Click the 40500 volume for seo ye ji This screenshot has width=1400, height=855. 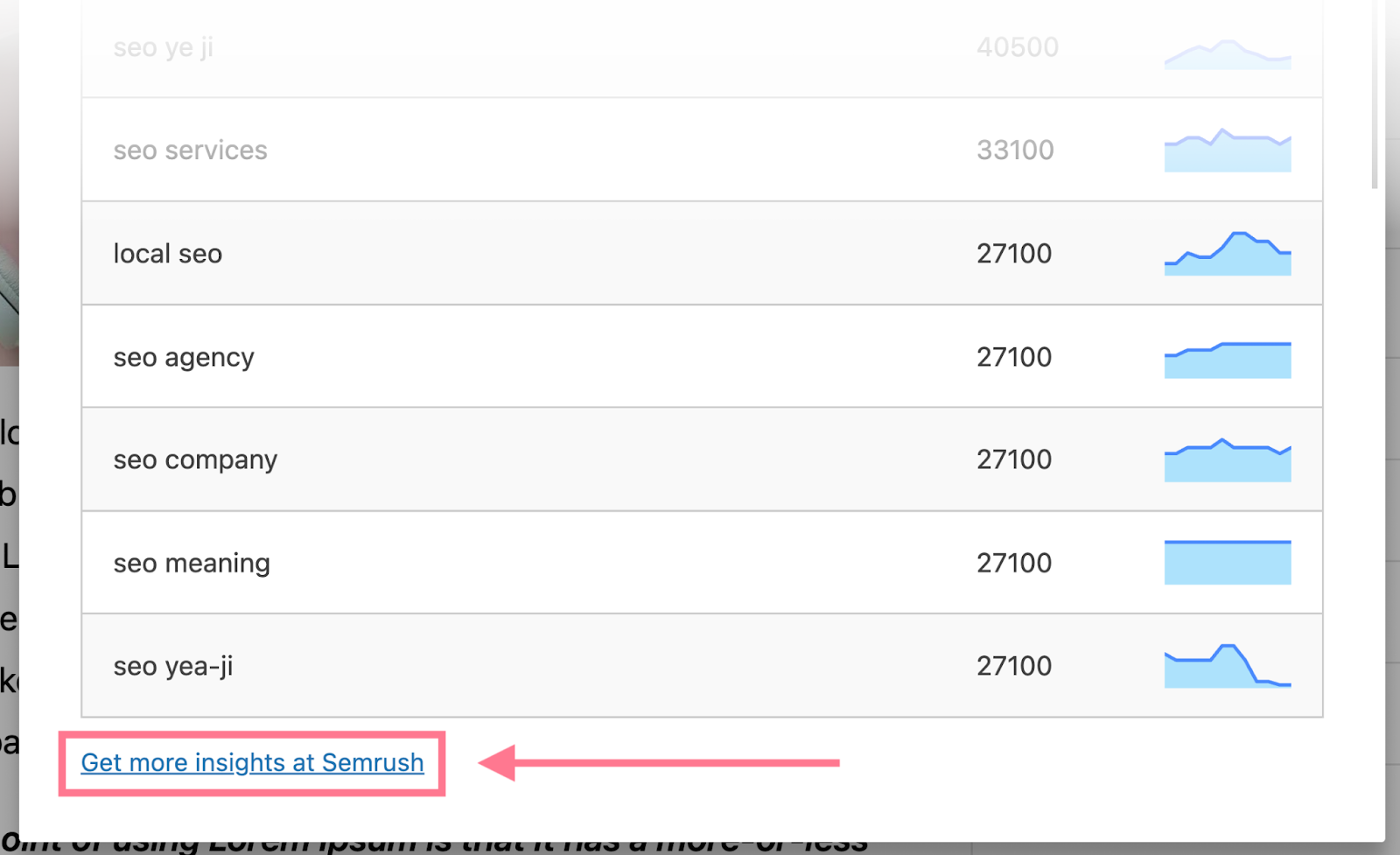click(1018, 47)
